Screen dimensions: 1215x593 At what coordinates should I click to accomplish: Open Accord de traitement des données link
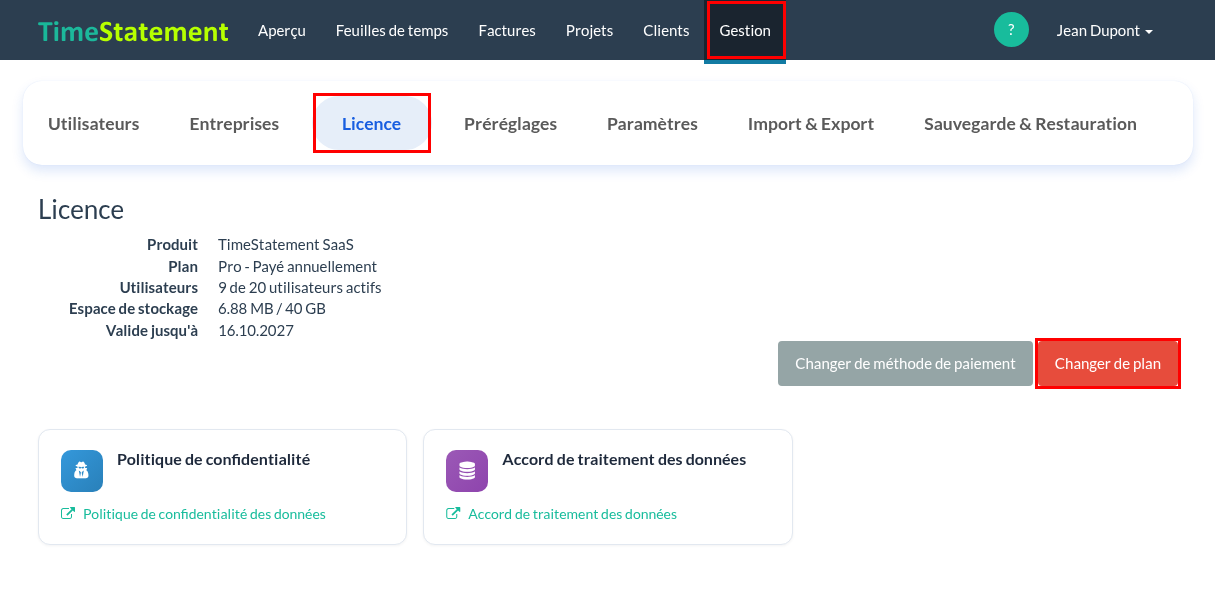pos(573,514)
